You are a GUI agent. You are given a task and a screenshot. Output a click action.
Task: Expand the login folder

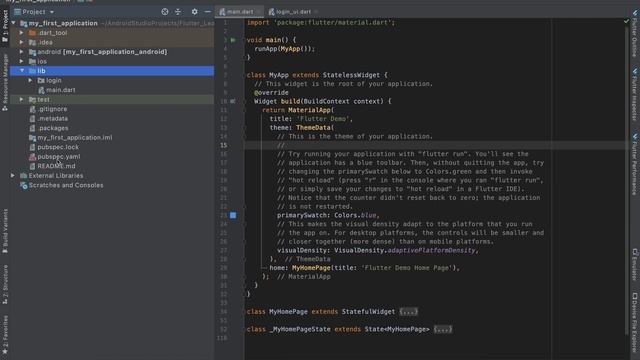[30, 80]
